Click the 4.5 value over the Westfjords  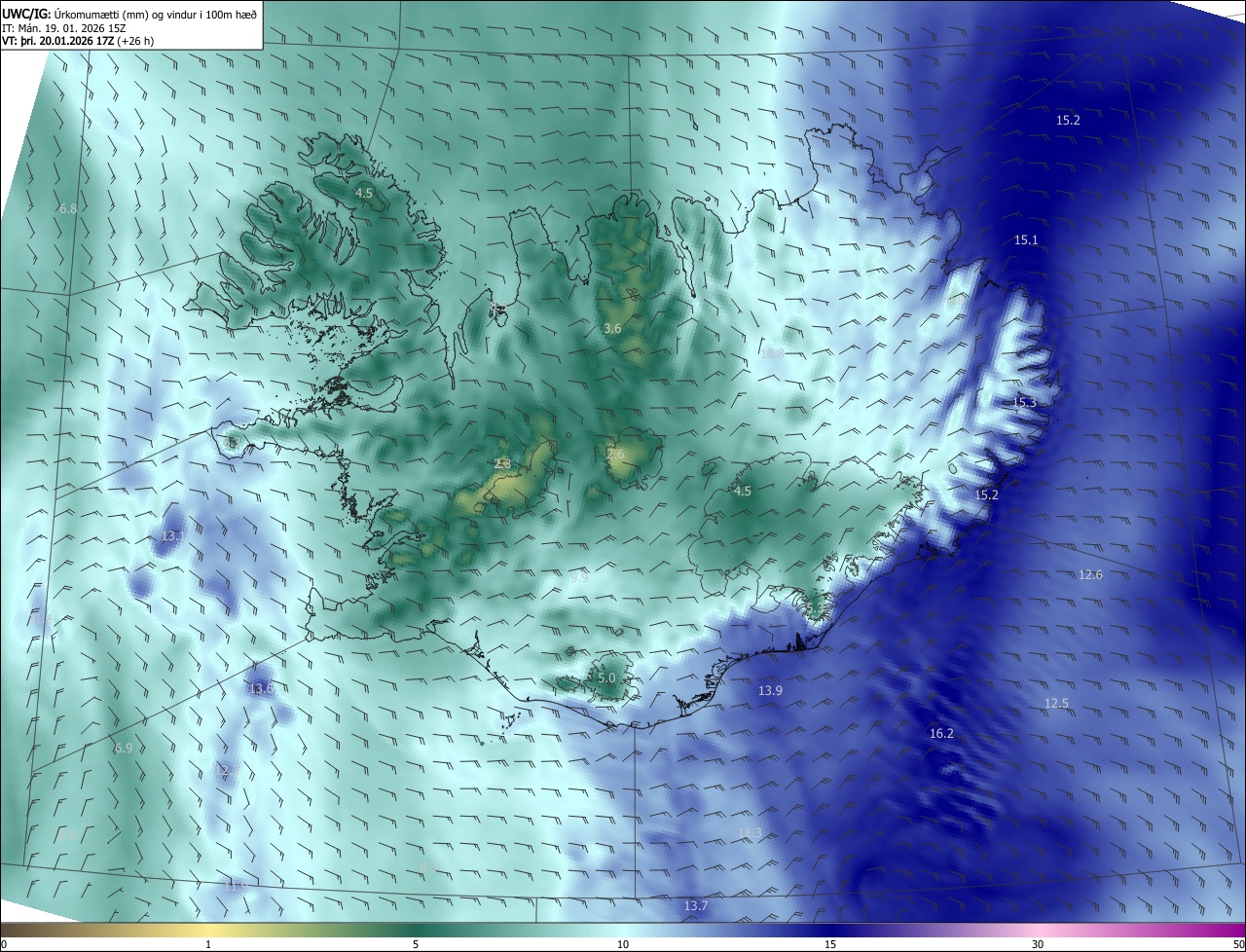pos(363,194)
